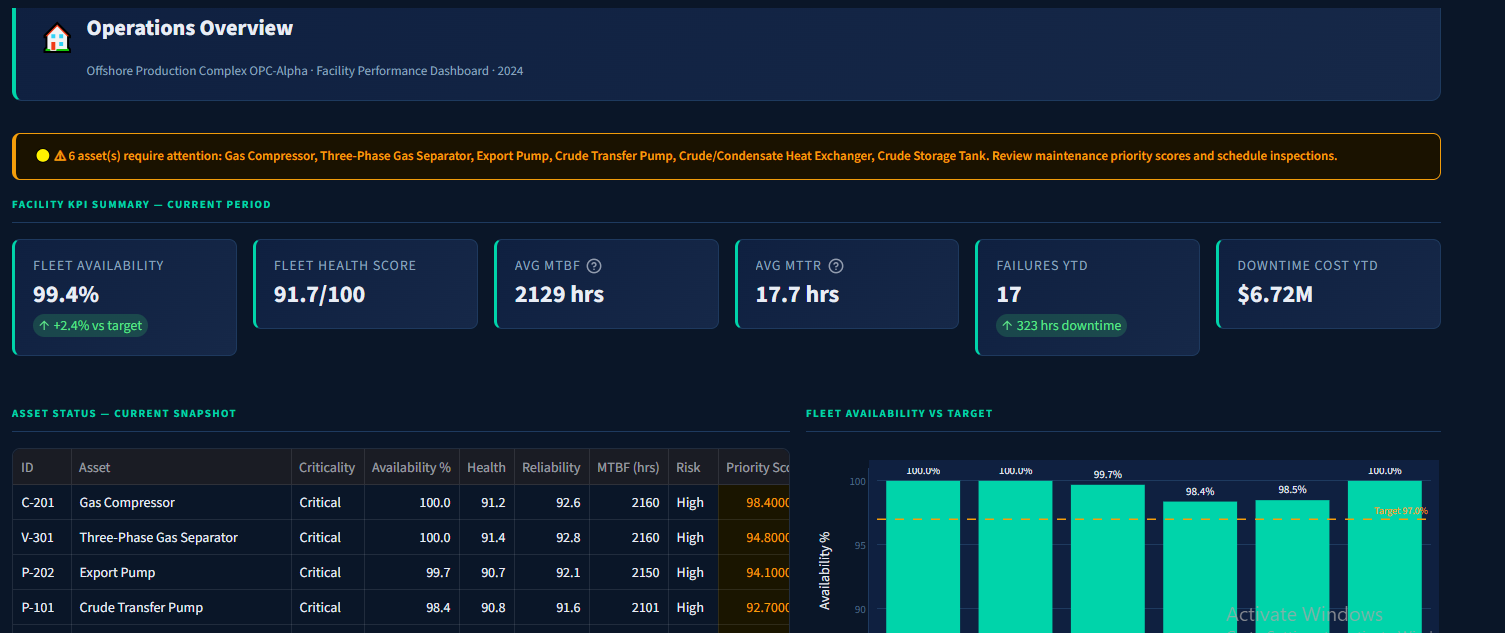
Task: Click the house icon beside Operations Overview
Action: (58, 39)
